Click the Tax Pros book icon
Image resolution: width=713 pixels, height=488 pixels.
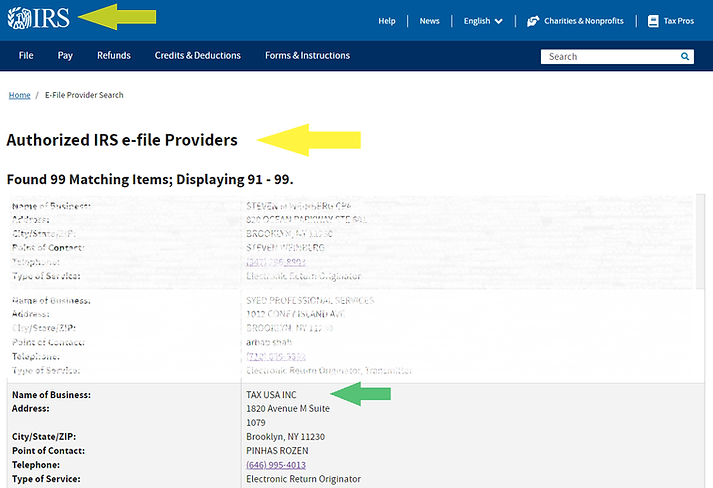653,21
